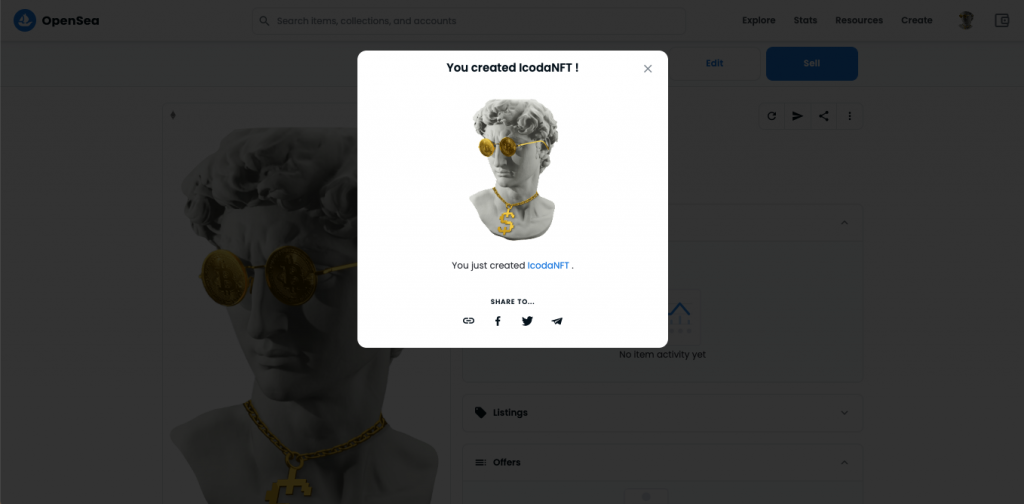Share the NFT on Twitter
Screen dimensions: 1024x504
click(527, 321)
